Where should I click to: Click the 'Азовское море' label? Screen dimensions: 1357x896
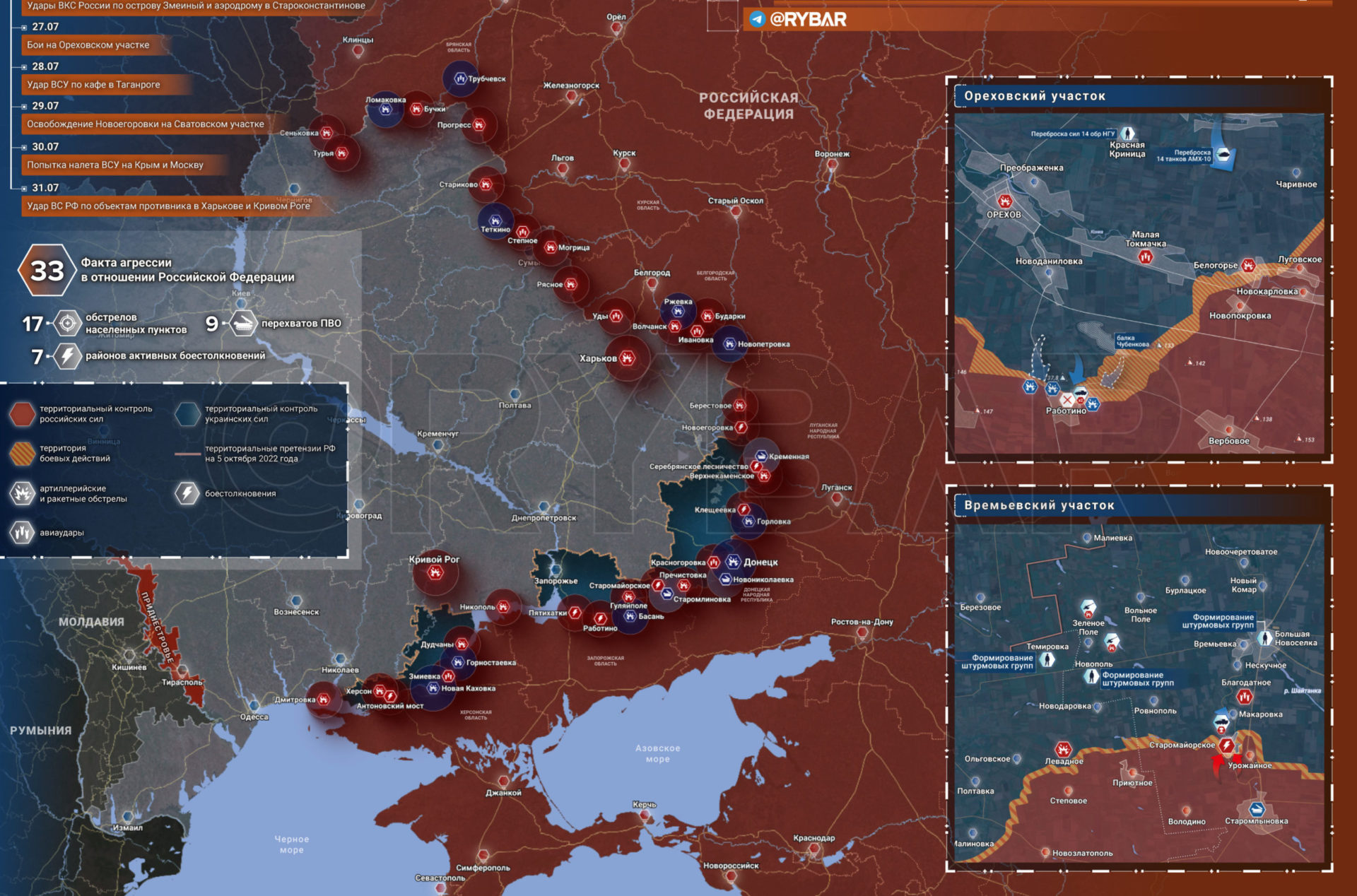click(x=657, y=753)
